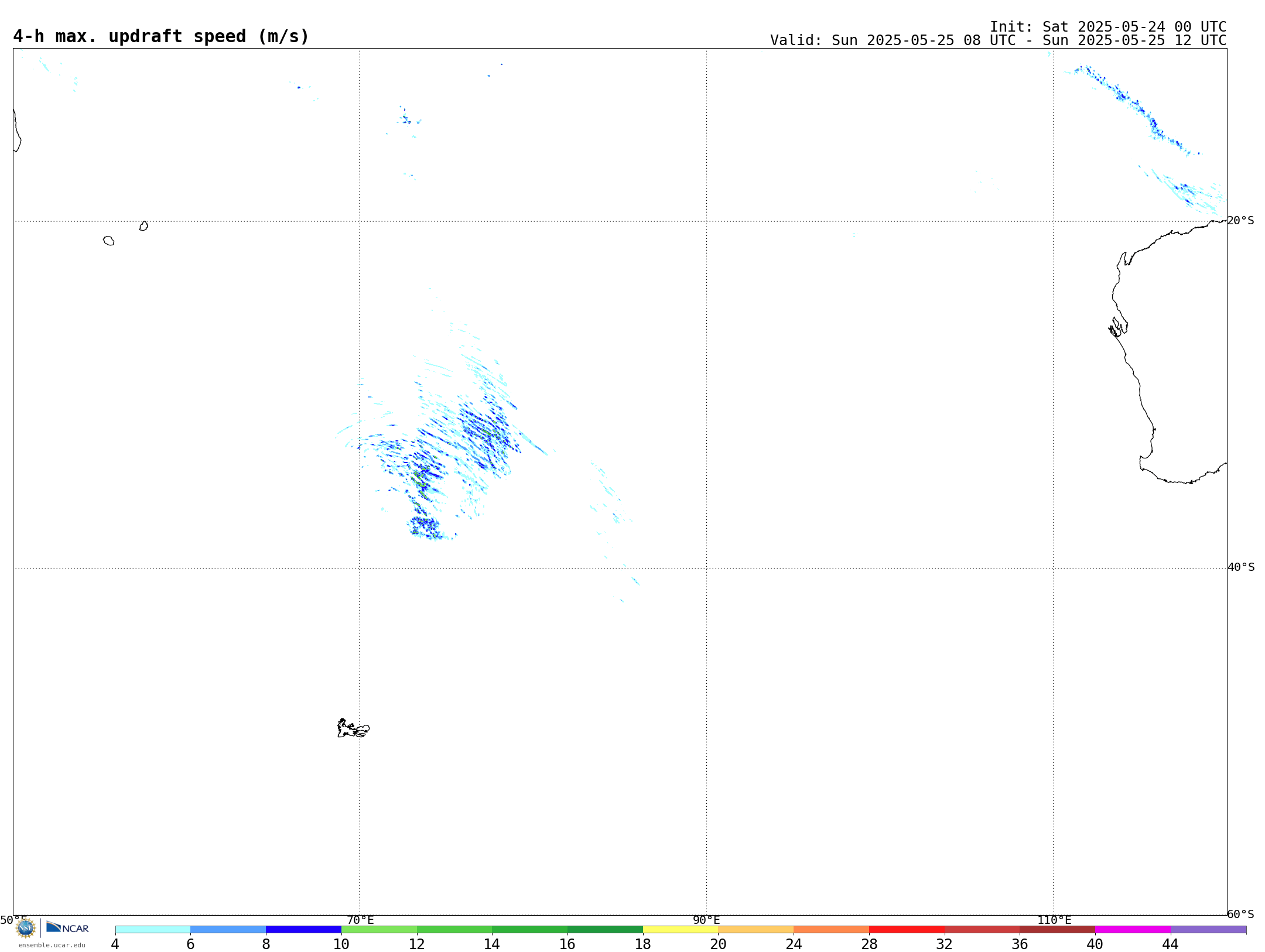
Task: Click the yellow 18–20 color swatch
Action: [681, 929]
